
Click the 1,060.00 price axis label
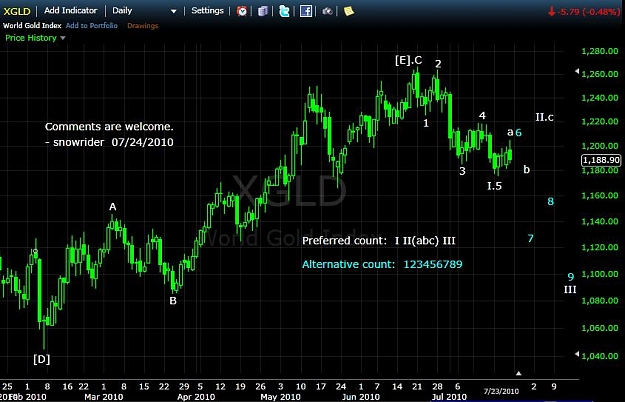[600, 328]
